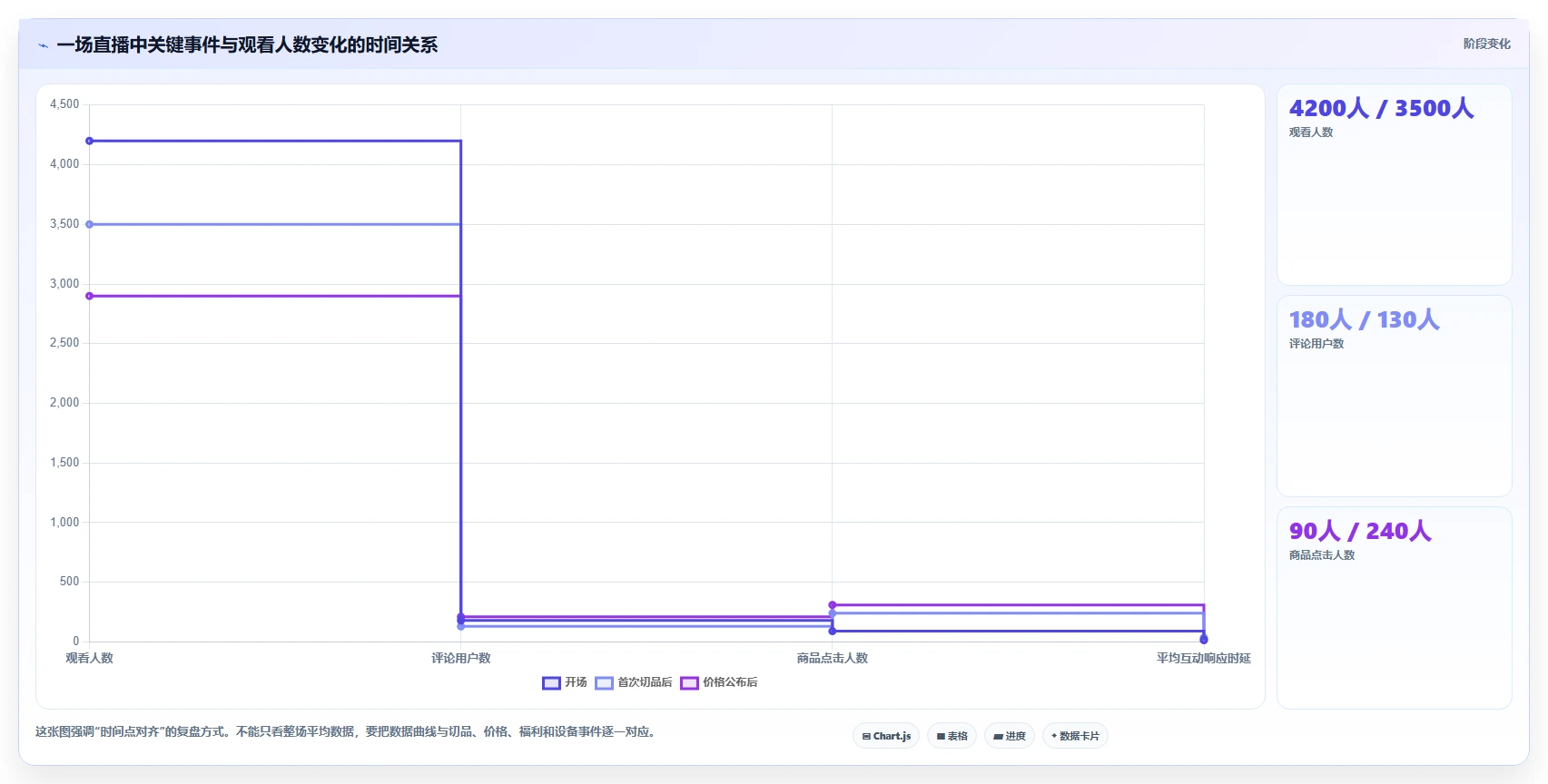Click the 平均互动响应时延 x-axis label
The image size is (1548, 784).
1204,658
